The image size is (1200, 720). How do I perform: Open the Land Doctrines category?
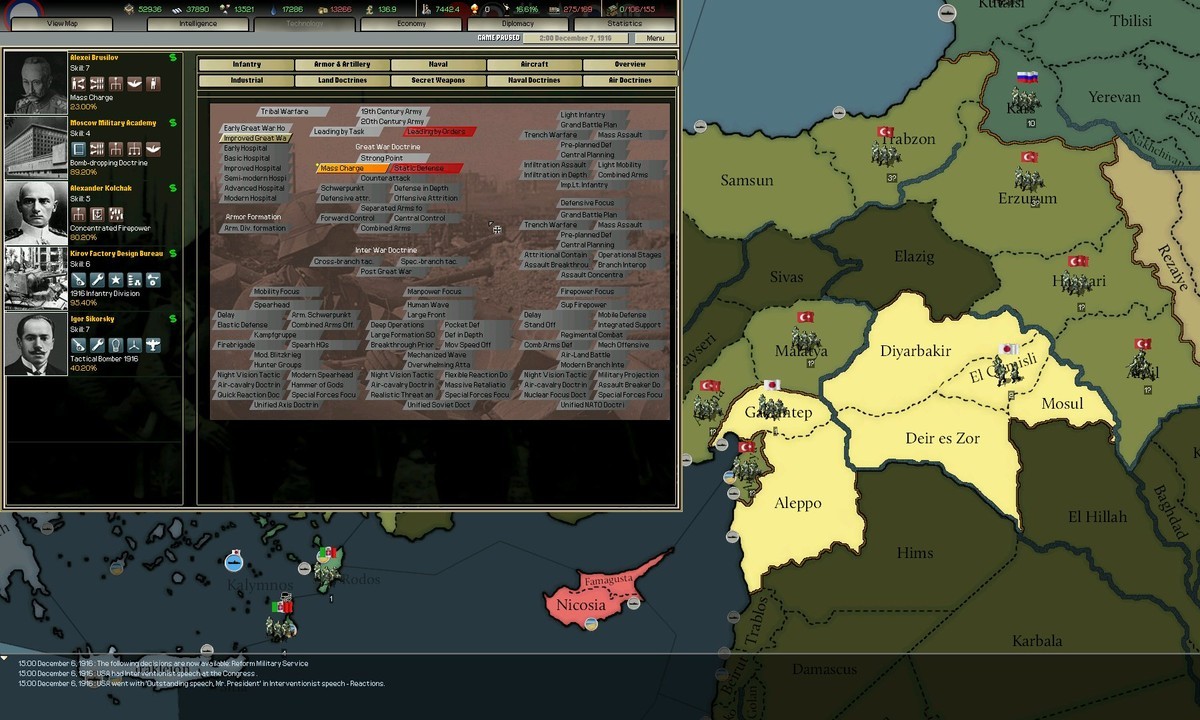point(342,80)
